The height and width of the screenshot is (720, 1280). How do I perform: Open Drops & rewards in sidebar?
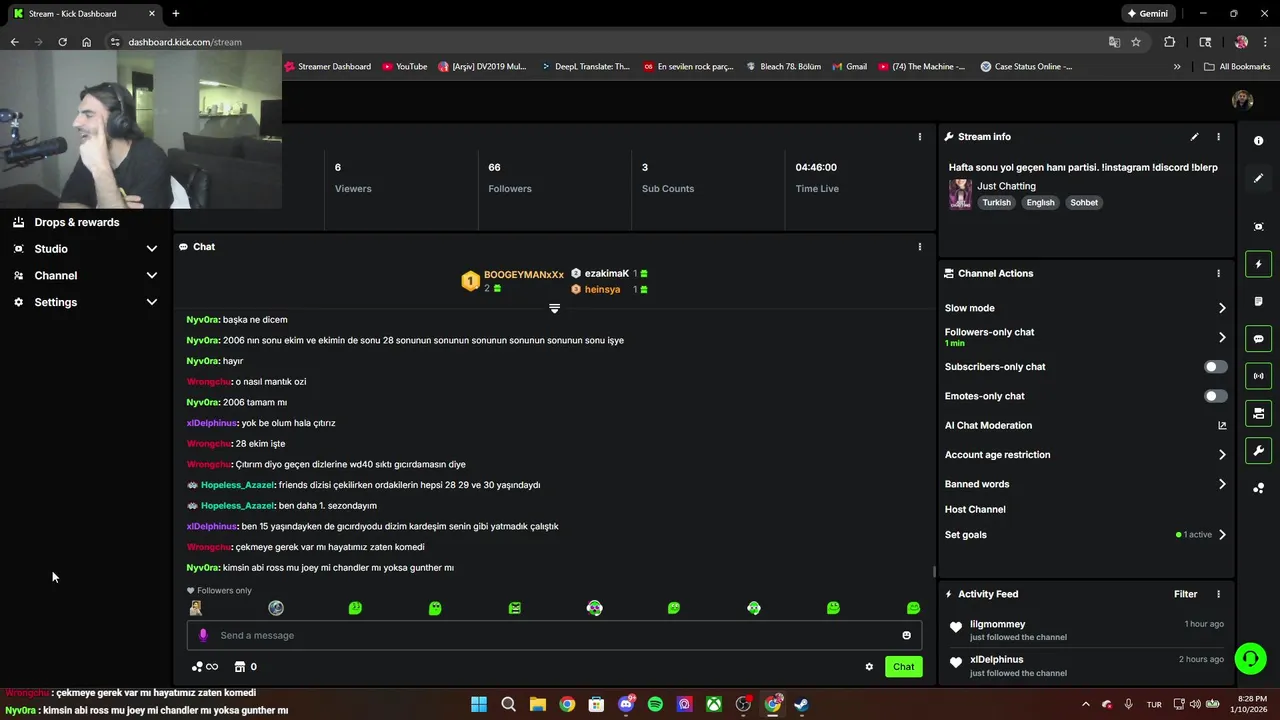77,223
